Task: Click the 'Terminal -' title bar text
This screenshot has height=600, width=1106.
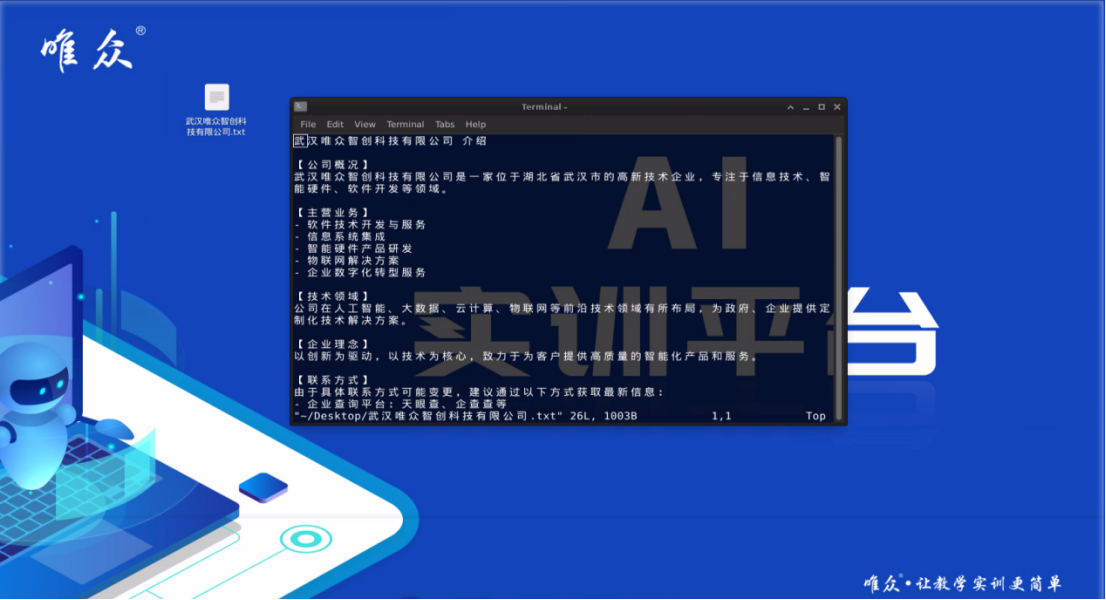Action: [544, 107]
